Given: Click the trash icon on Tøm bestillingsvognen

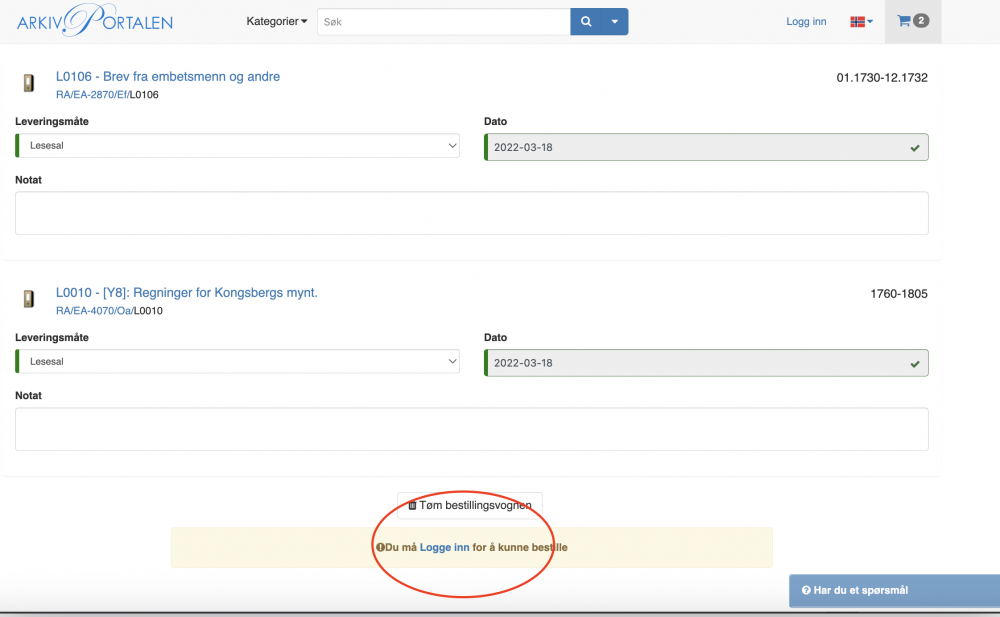Looking at the screenshot, I should point(412,506).
